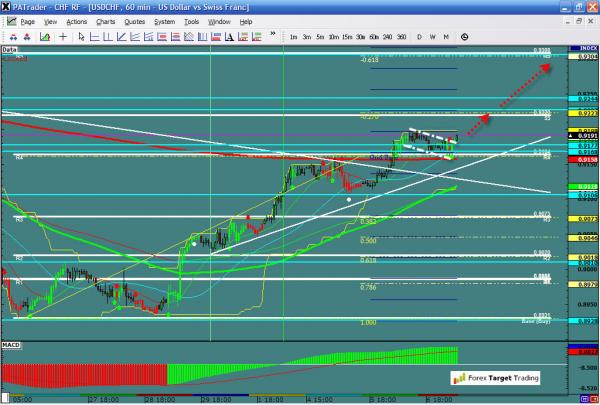This screenshot has width=600, height=405.
Task: Click the top pale-yellow 0.9304 price tag
Action: (x=584, y=57)
